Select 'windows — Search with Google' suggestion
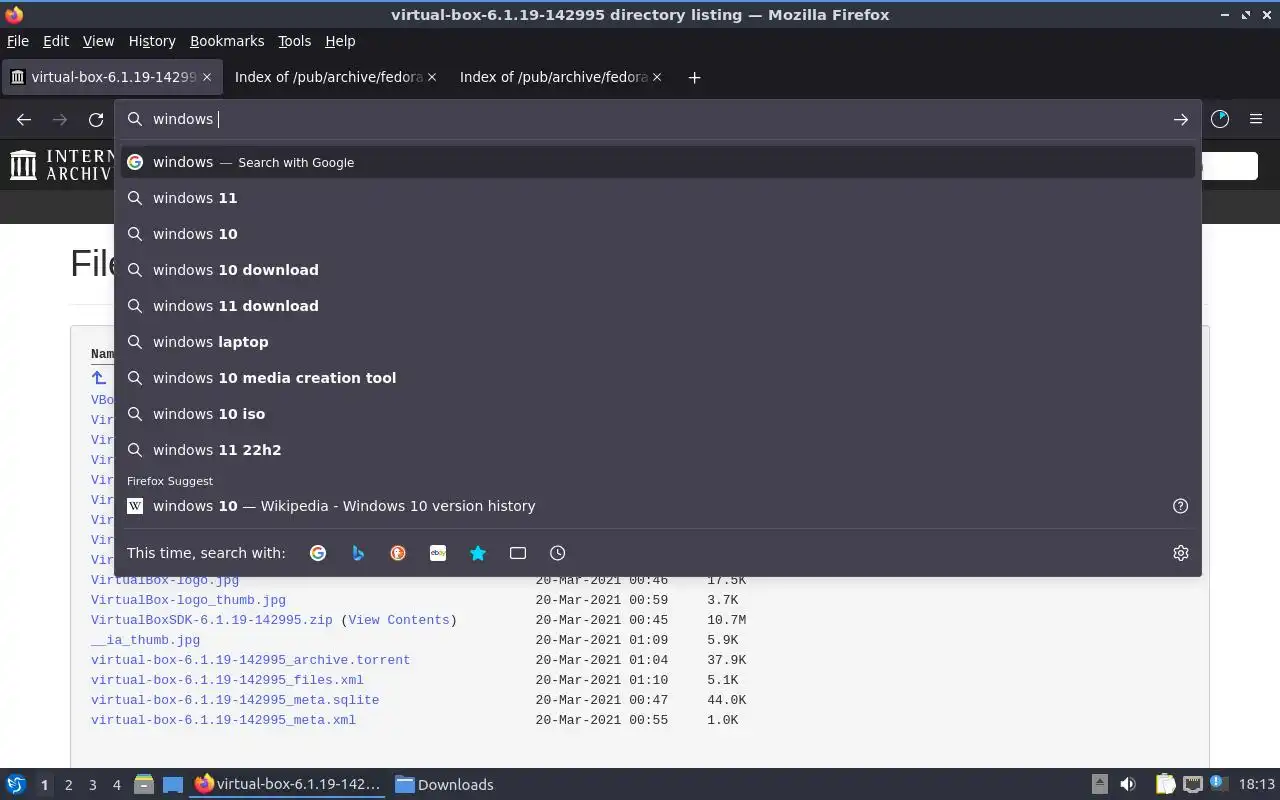 coord(658,162)
